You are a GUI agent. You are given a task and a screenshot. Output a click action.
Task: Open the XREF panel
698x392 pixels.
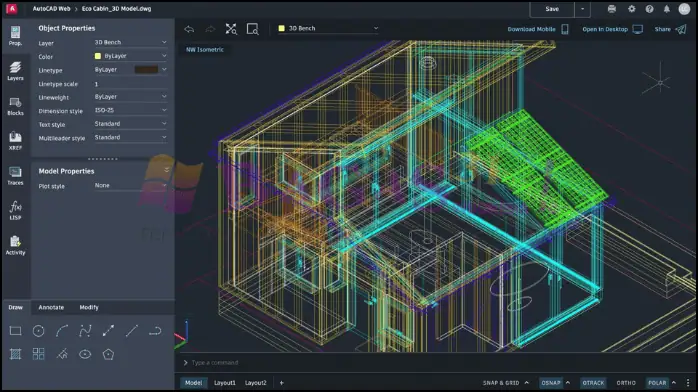coord(15,141)
